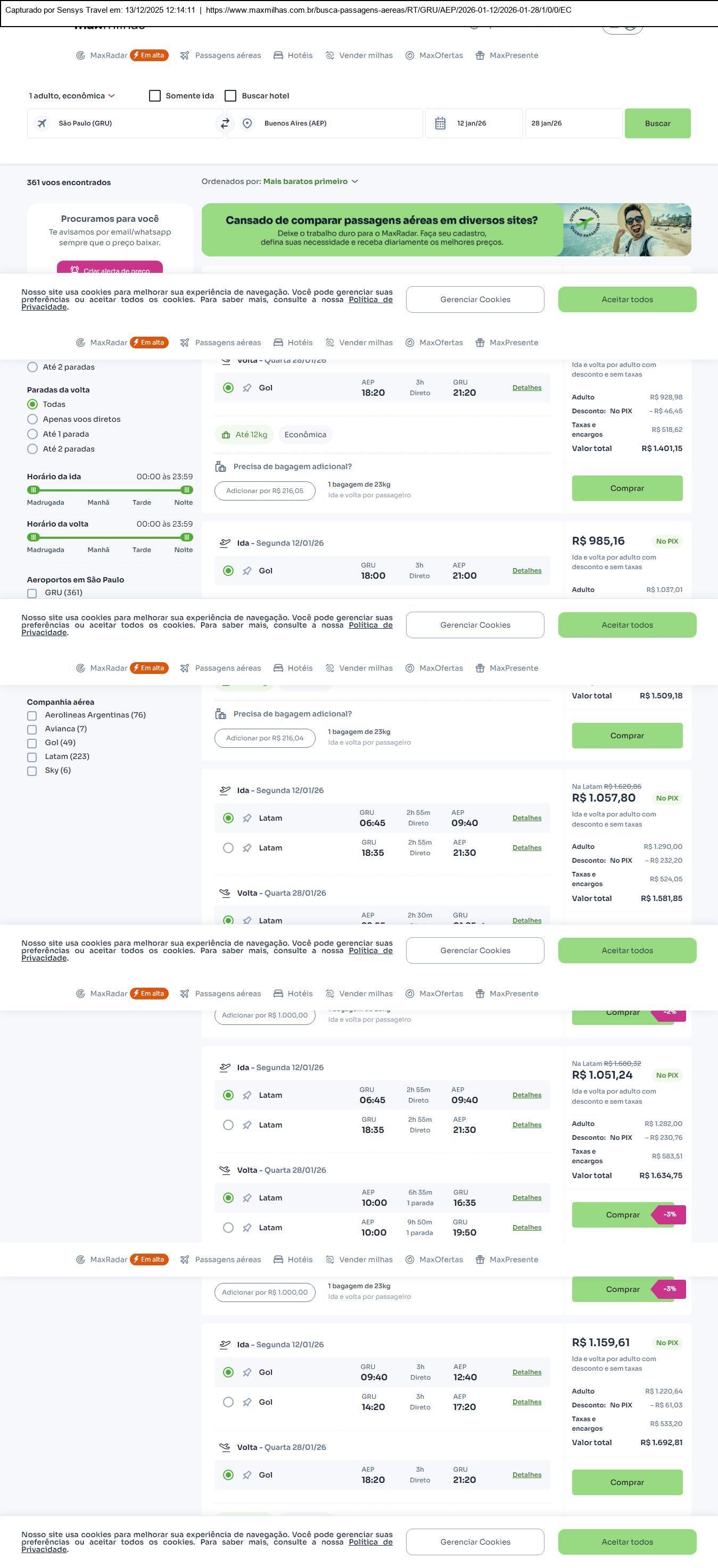Click the departing plane icon beside 'Ida - Segunda 12/01/26'
Screen dimensions: 718x1568
click(x=225, y=543)
